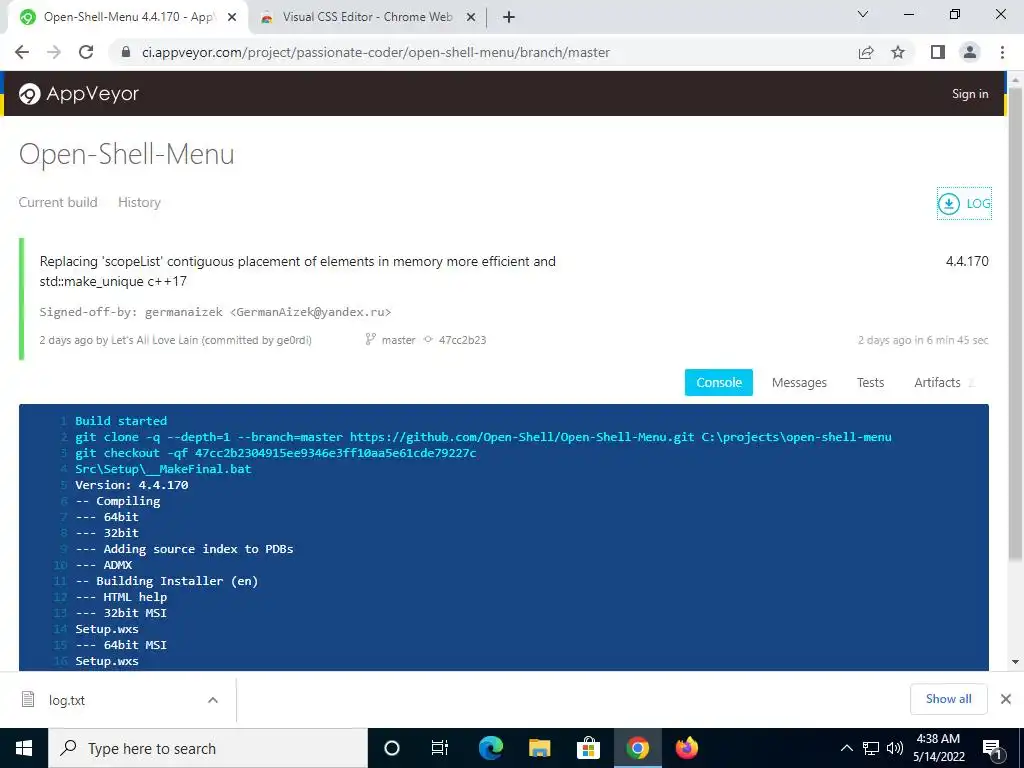Close the downloads bar

(1006, 699)
